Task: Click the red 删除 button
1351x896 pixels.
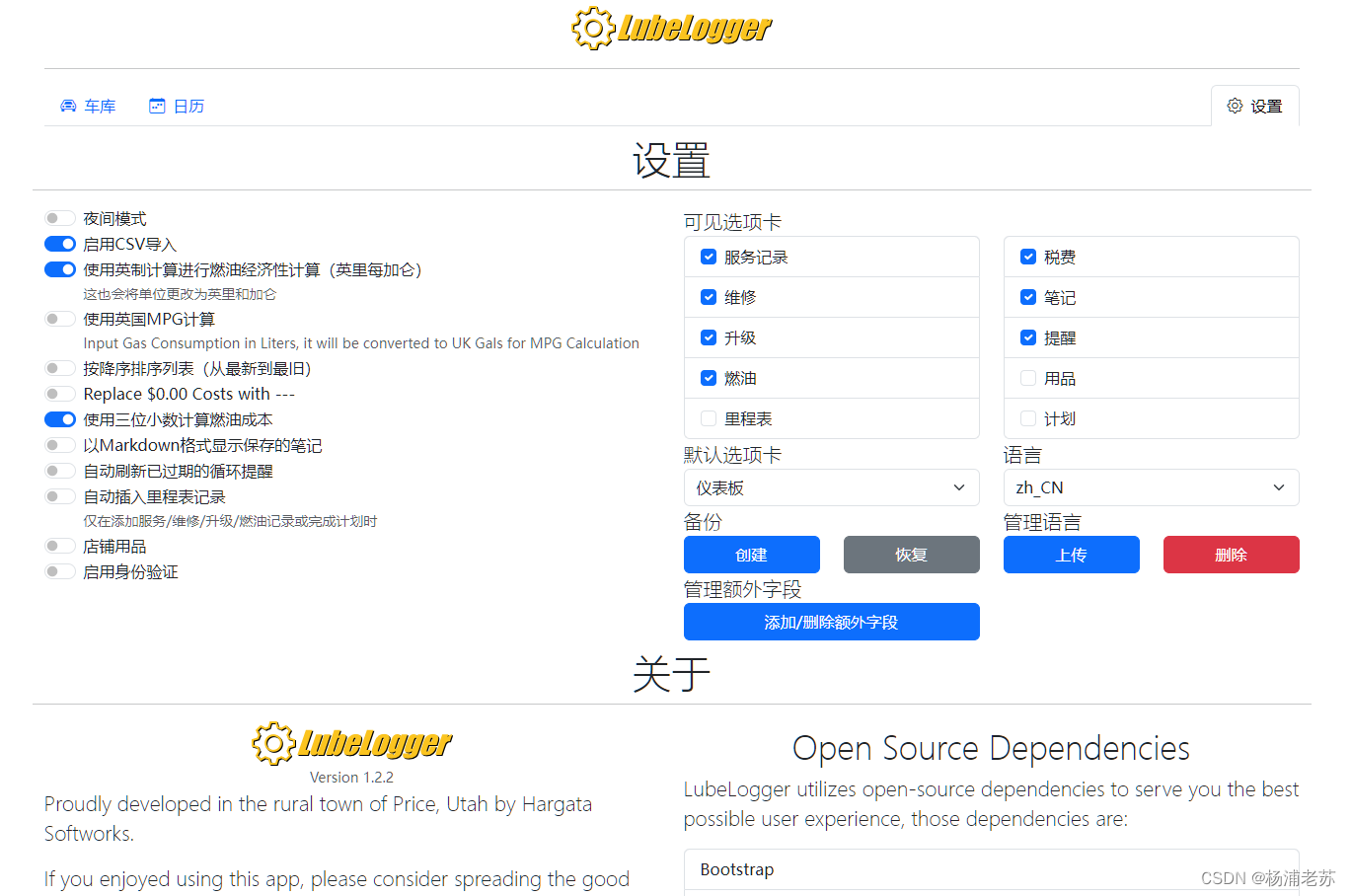Action: pyautogui.click(x=1232, y=555)
